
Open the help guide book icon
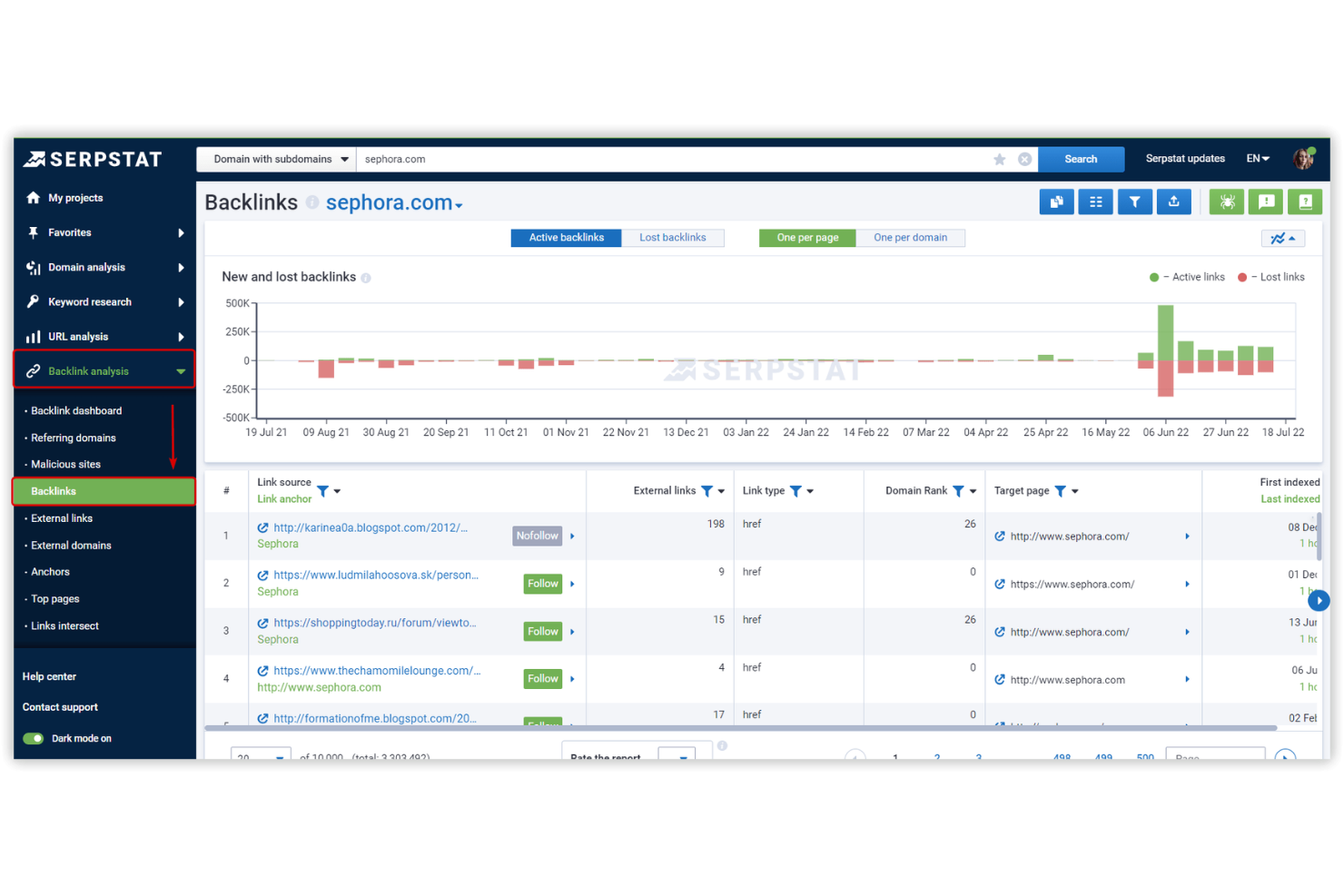(x=1305, y=202)
